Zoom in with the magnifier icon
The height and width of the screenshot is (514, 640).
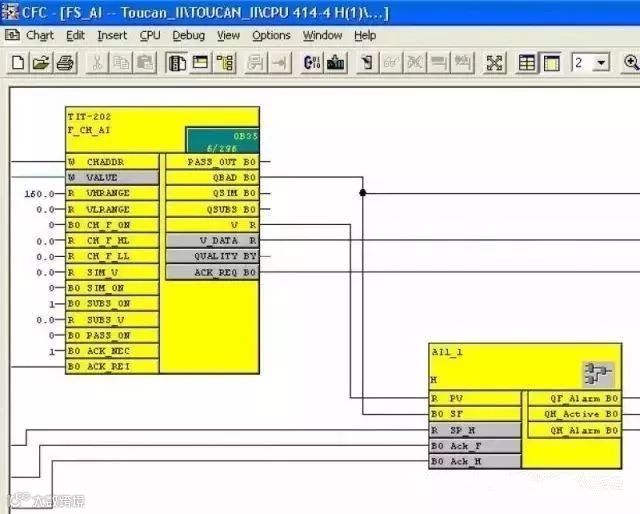coord(631,63)
